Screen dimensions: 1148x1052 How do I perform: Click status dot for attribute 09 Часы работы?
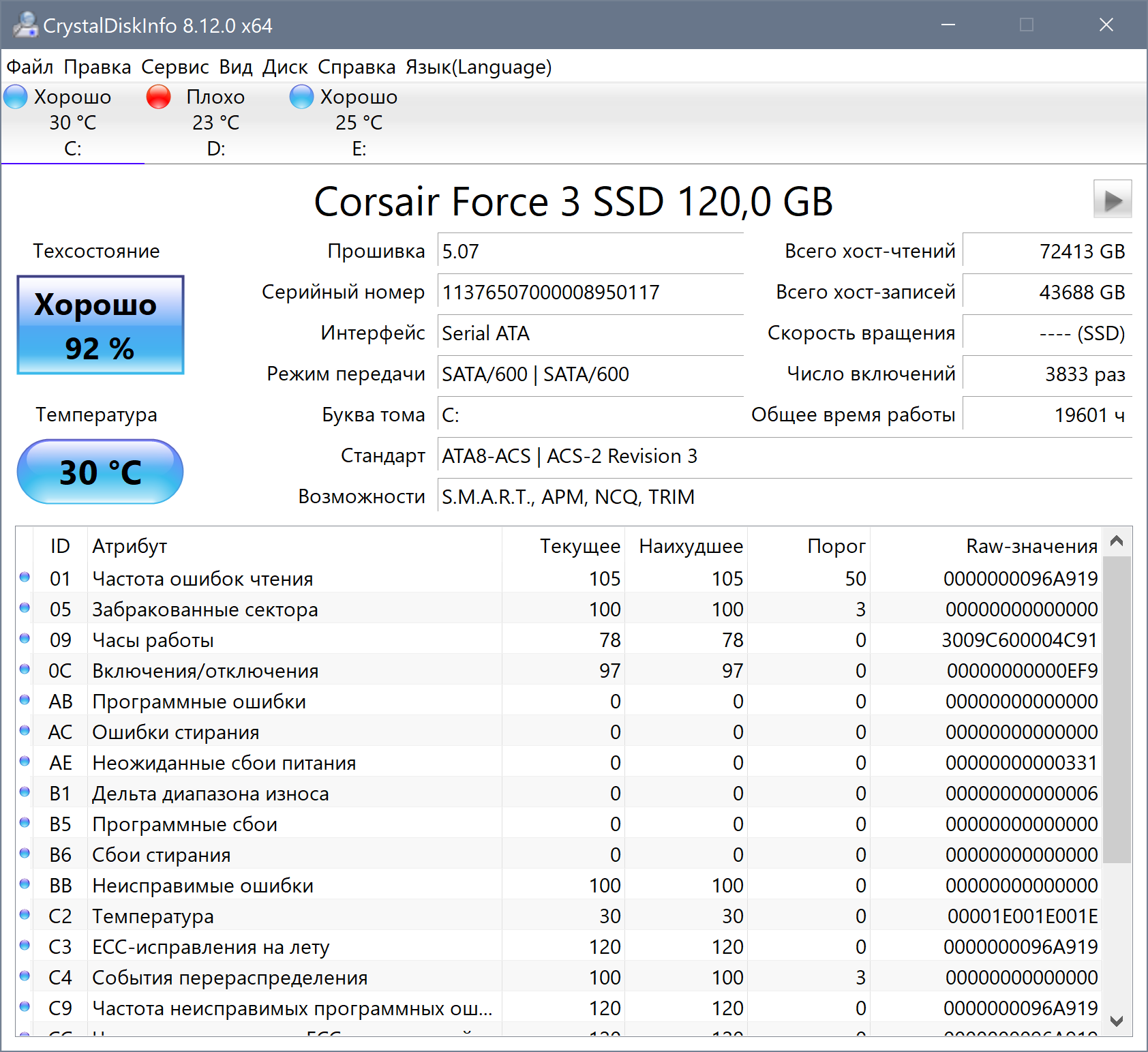(x=25, y=639)
